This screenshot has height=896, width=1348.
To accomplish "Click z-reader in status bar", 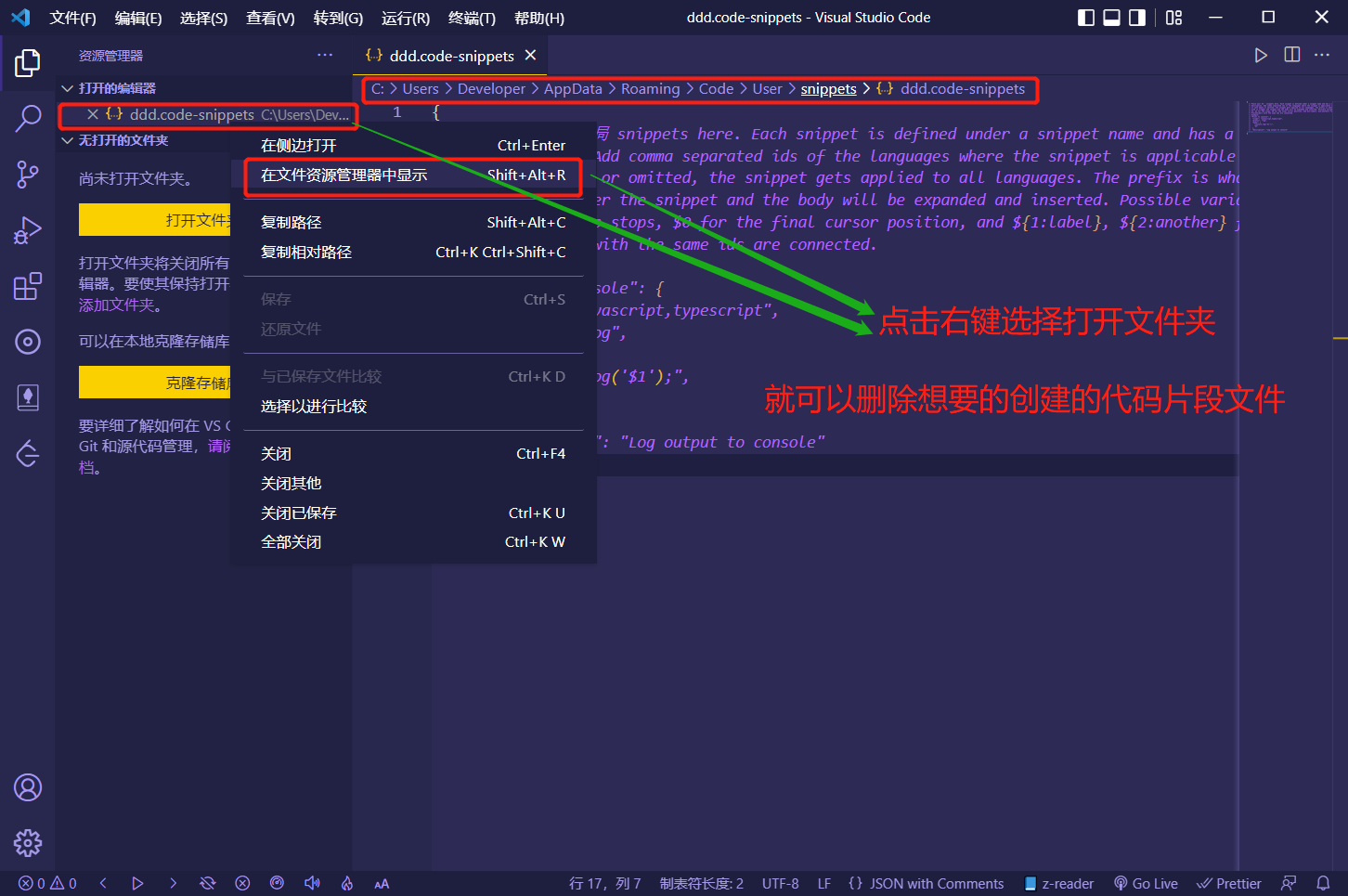I will click(1058, 884).
